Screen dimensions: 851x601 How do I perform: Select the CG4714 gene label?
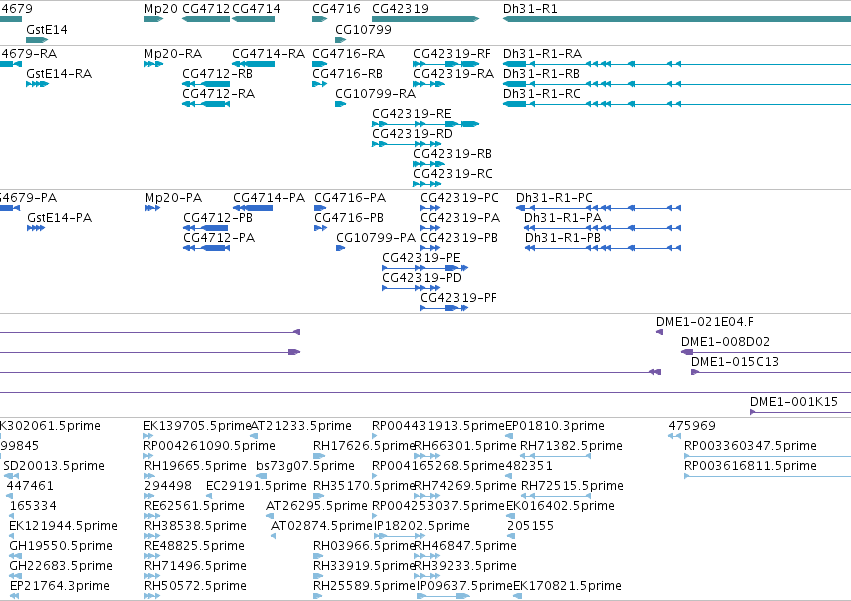click(x=256, y=9)
